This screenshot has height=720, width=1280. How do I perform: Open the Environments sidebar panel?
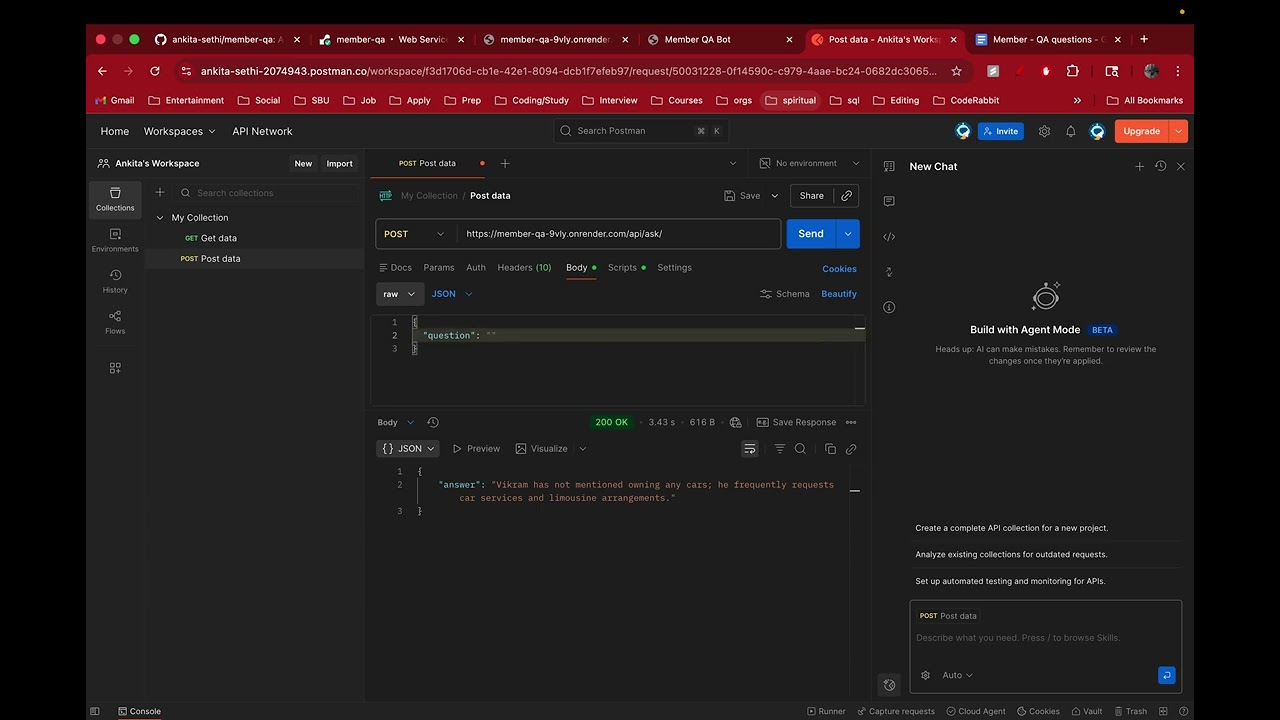[x=115, y=240]
